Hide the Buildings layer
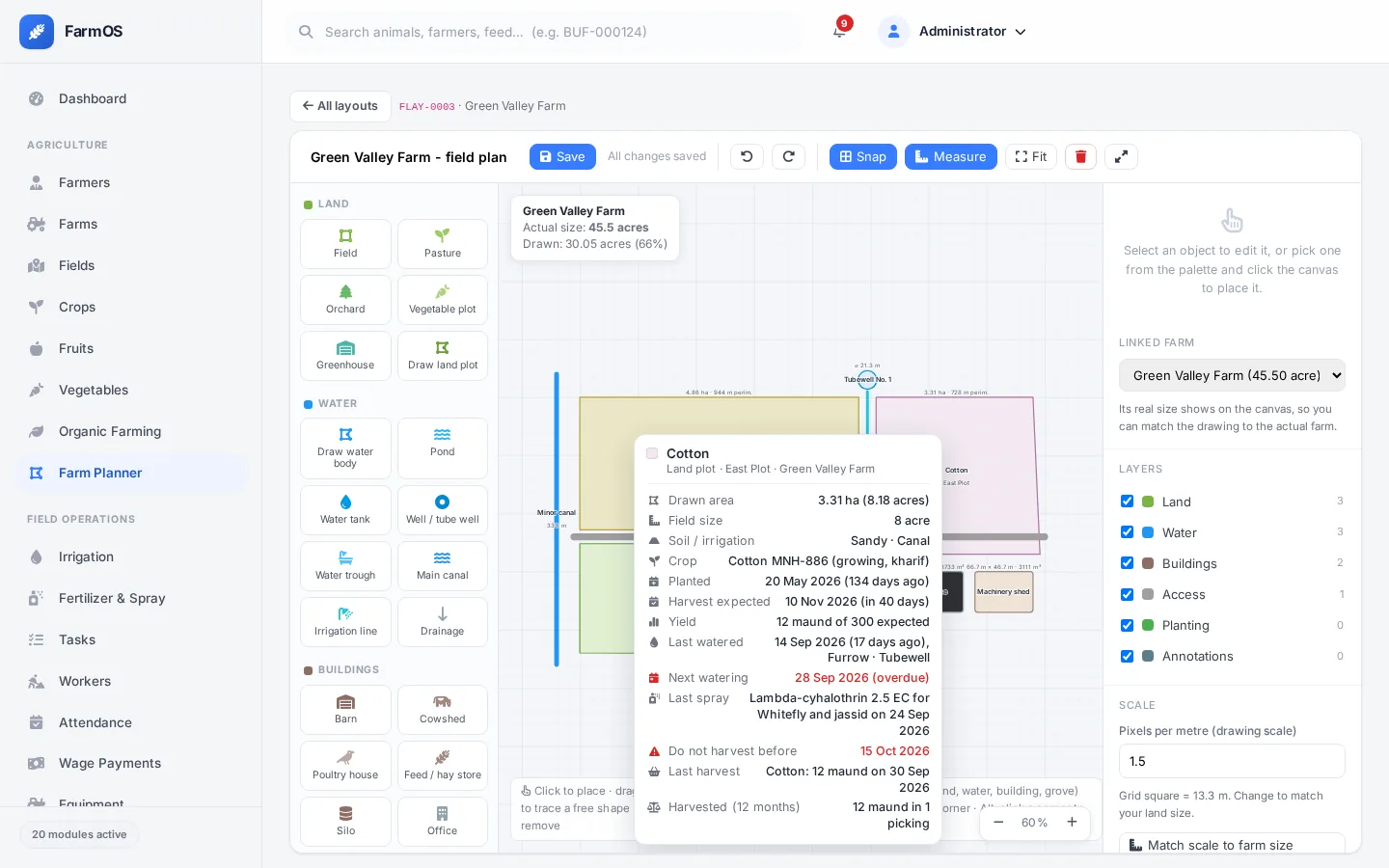The image size is (1389, 868). pos(1127,563)
